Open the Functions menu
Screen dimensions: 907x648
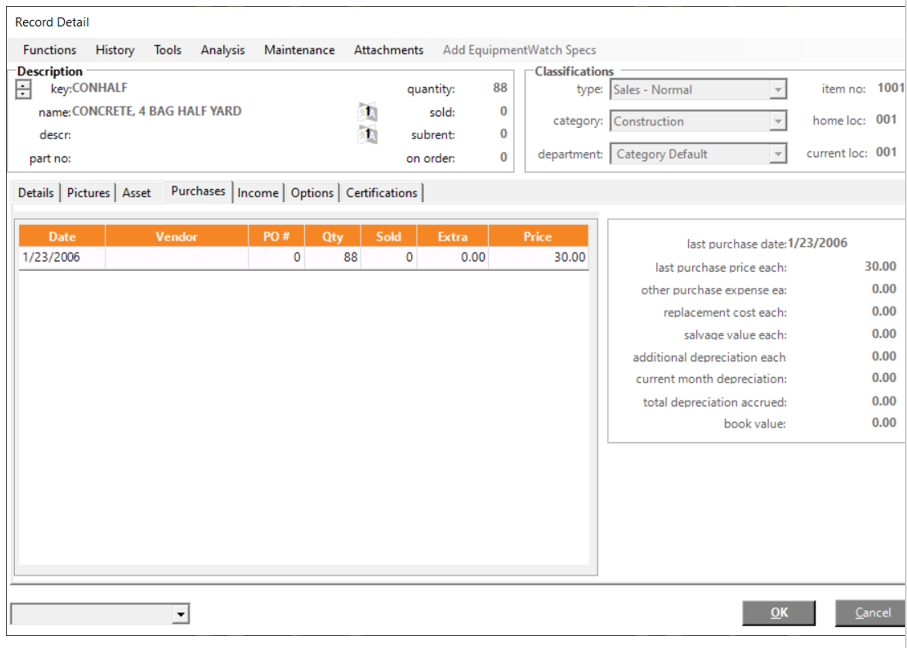point(50,50)
